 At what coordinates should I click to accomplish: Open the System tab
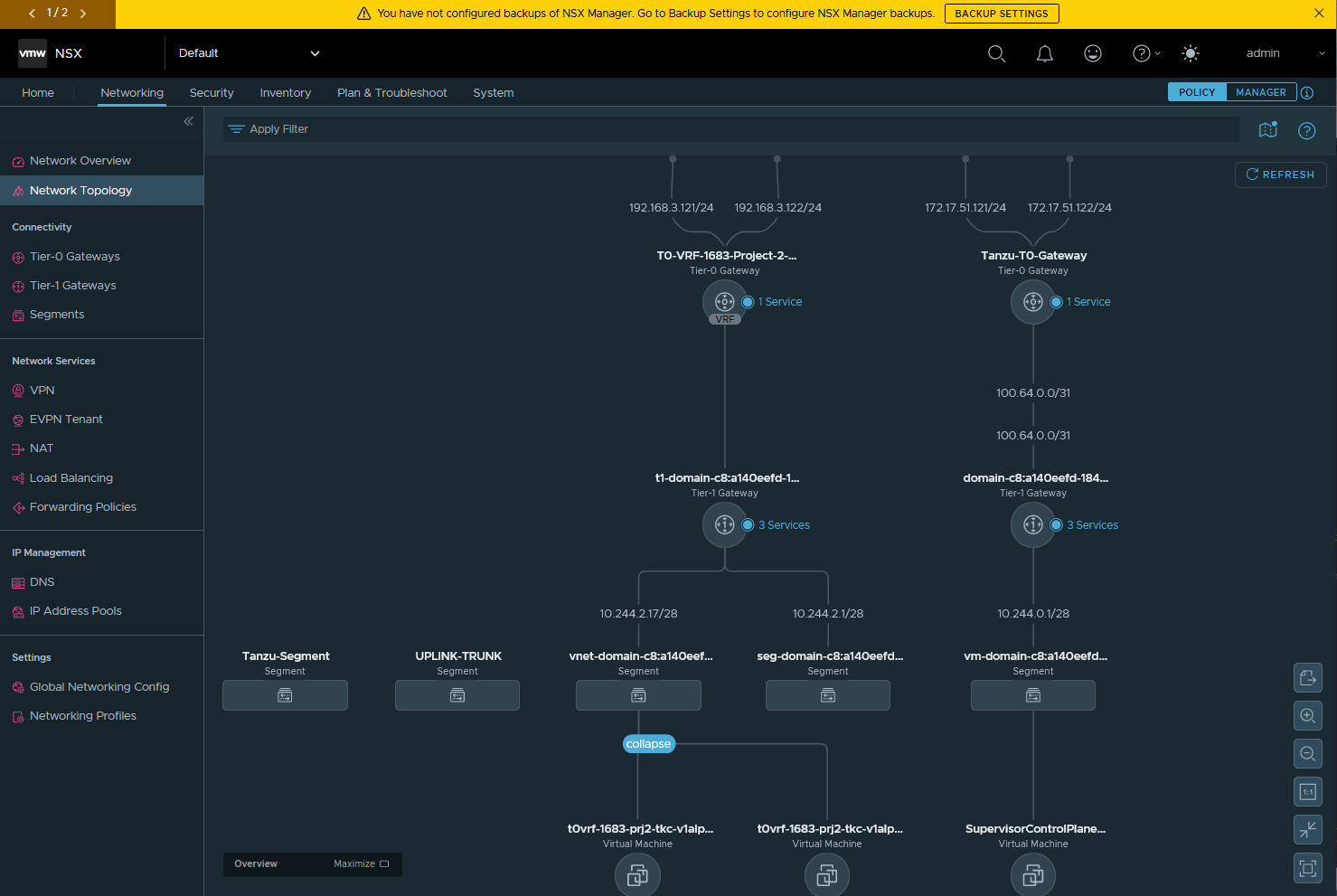click(x=494, y=92)
